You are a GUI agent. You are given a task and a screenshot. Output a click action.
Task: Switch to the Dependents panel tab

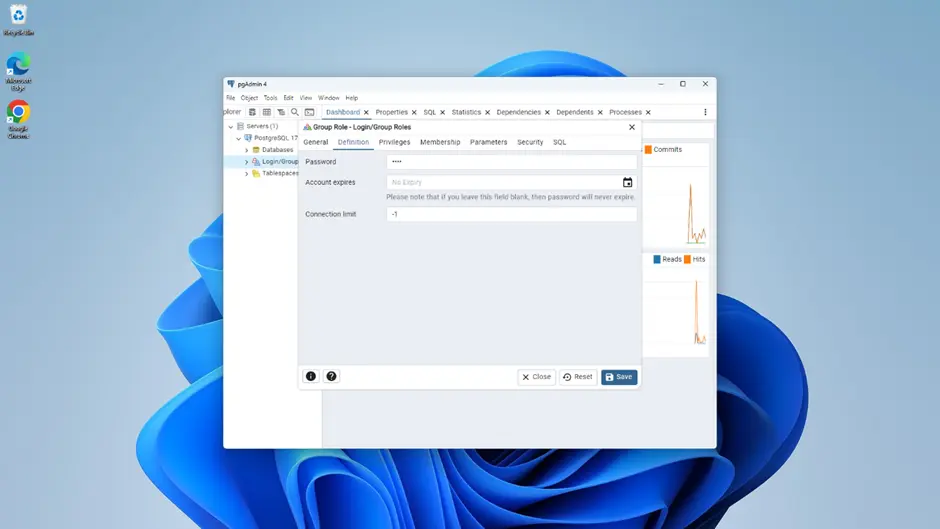click(575, 112)
